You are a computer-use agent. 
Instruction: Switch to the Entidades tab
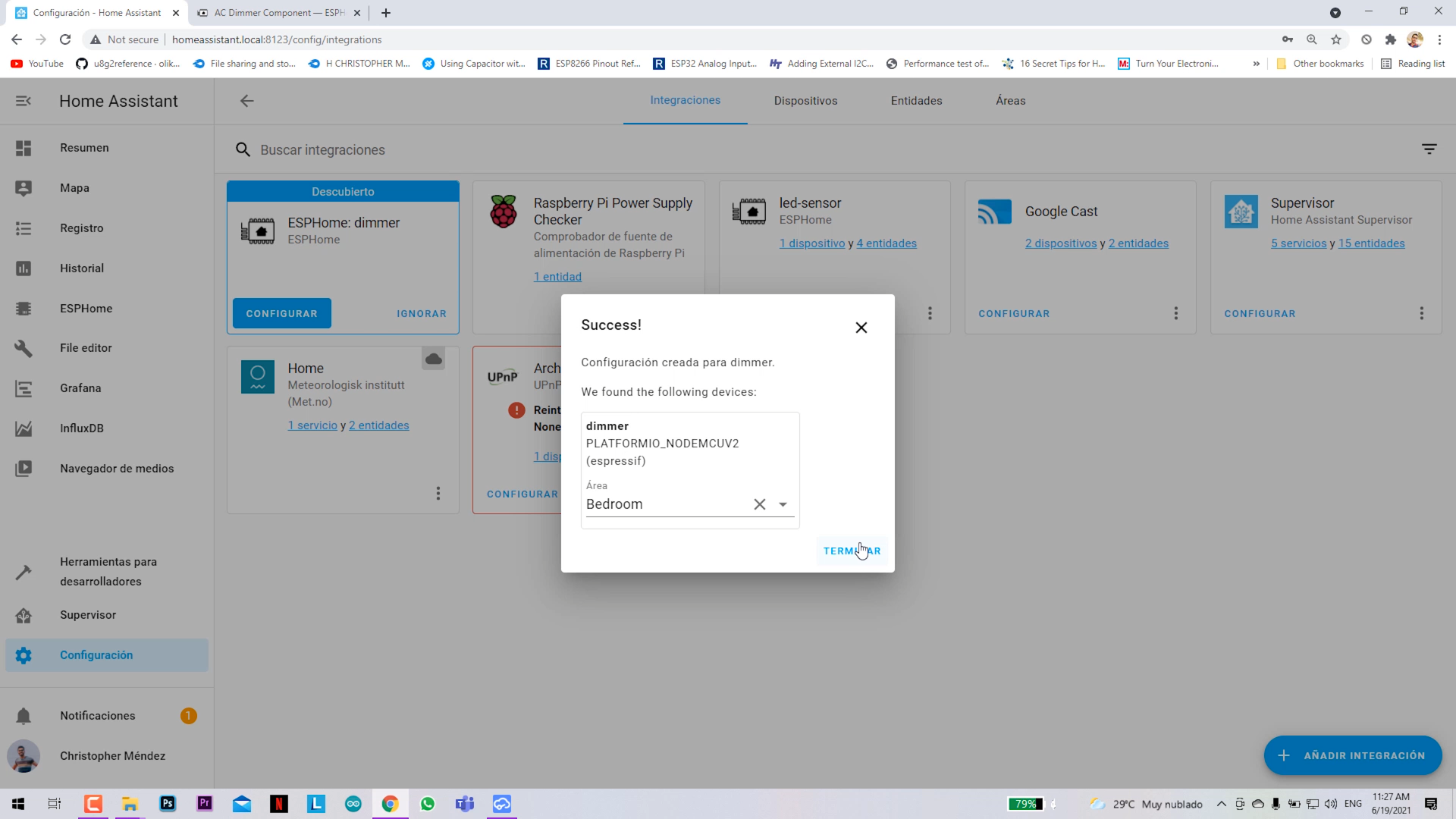point(916,101)
